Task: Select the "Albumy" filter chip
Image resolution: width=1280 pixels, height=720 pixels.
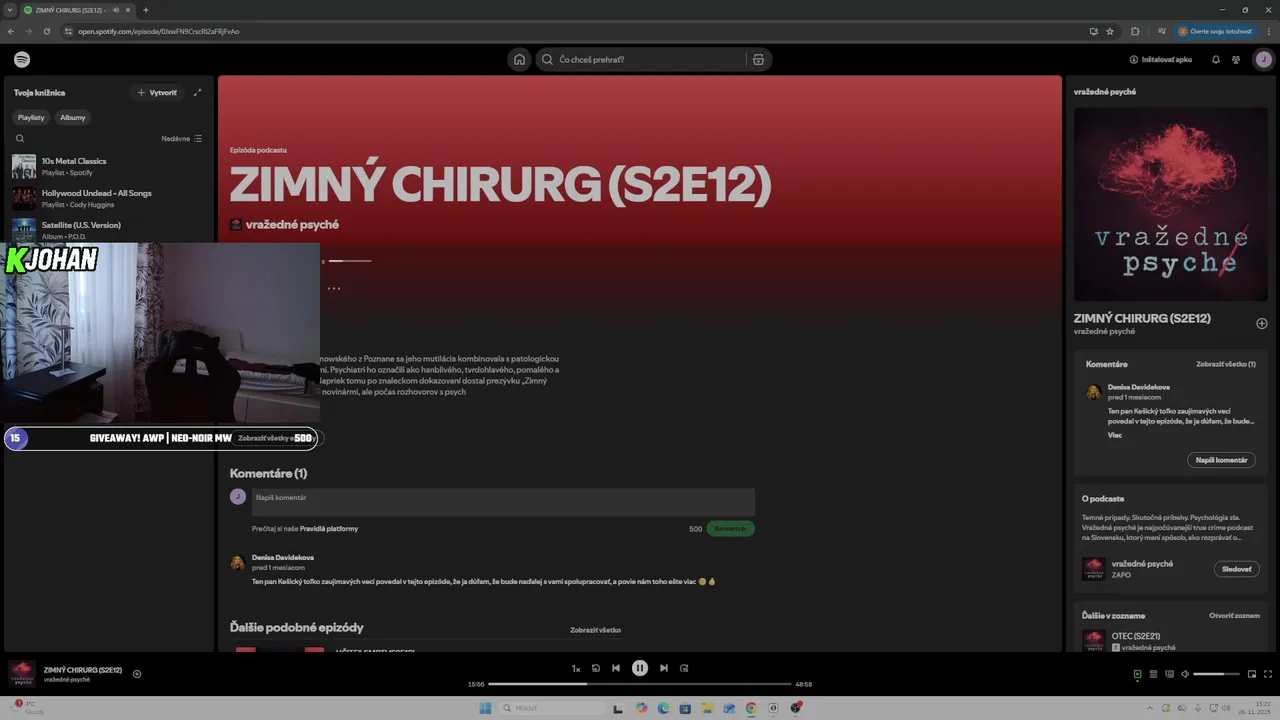Action: [x=73, y=117]
